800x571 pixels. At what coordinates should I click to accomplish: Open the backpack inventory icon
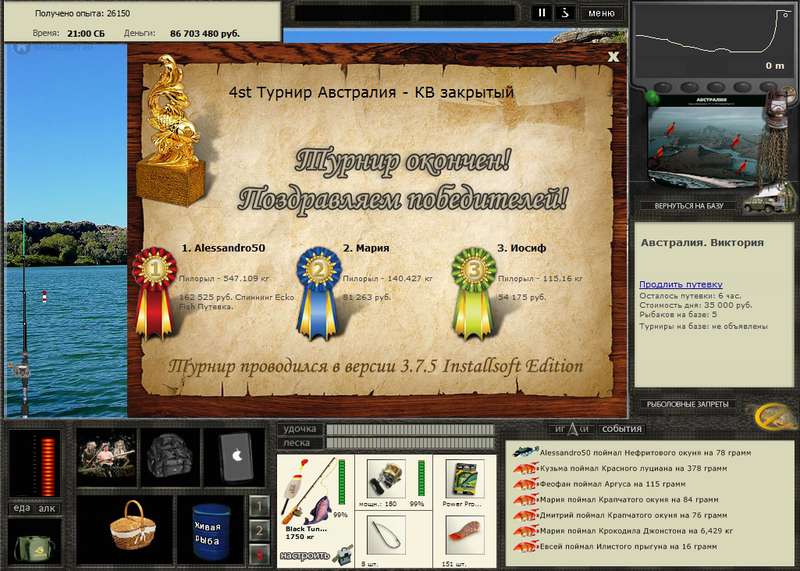point(170,457)
